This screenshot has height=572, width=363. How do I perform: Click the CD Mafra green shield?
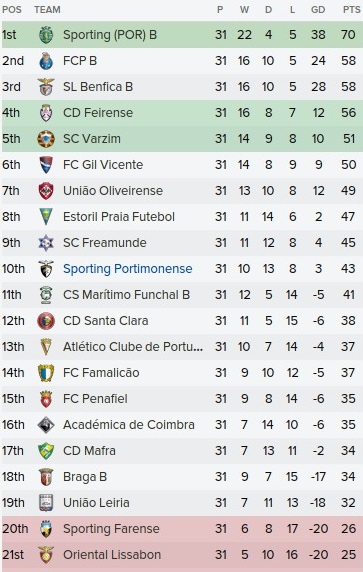click(46, 451)
